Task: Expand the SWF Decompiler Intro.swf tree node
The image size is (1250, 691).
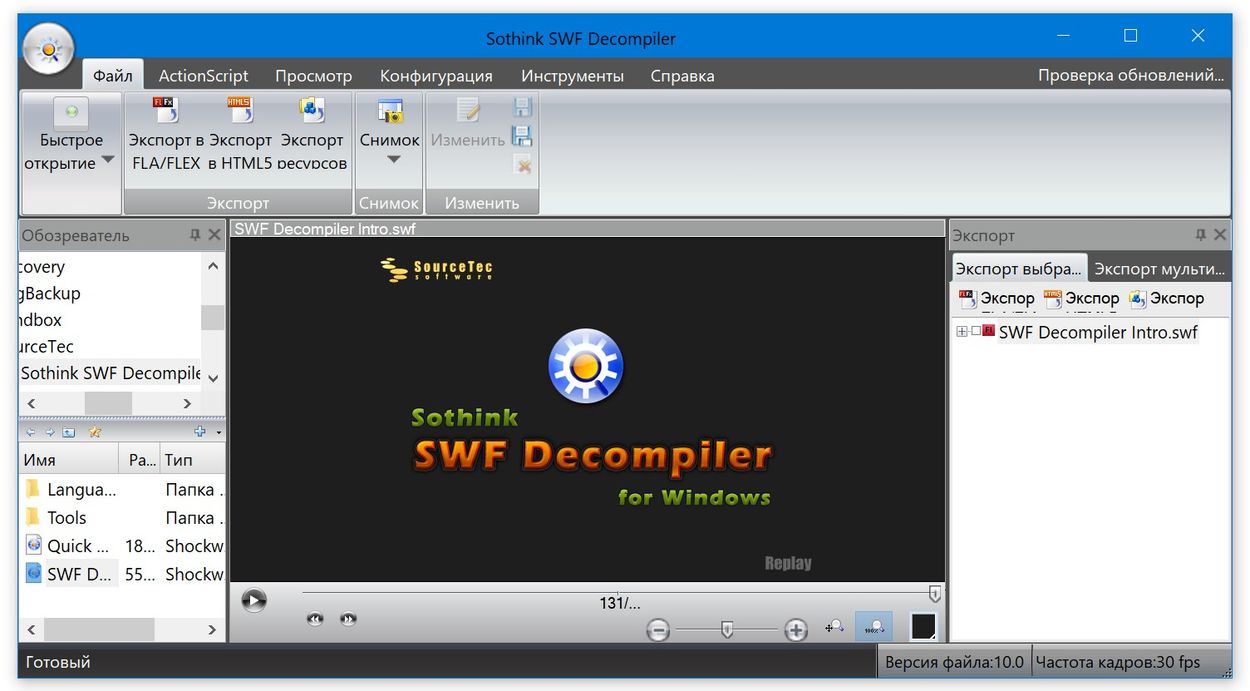Action: 961,331
